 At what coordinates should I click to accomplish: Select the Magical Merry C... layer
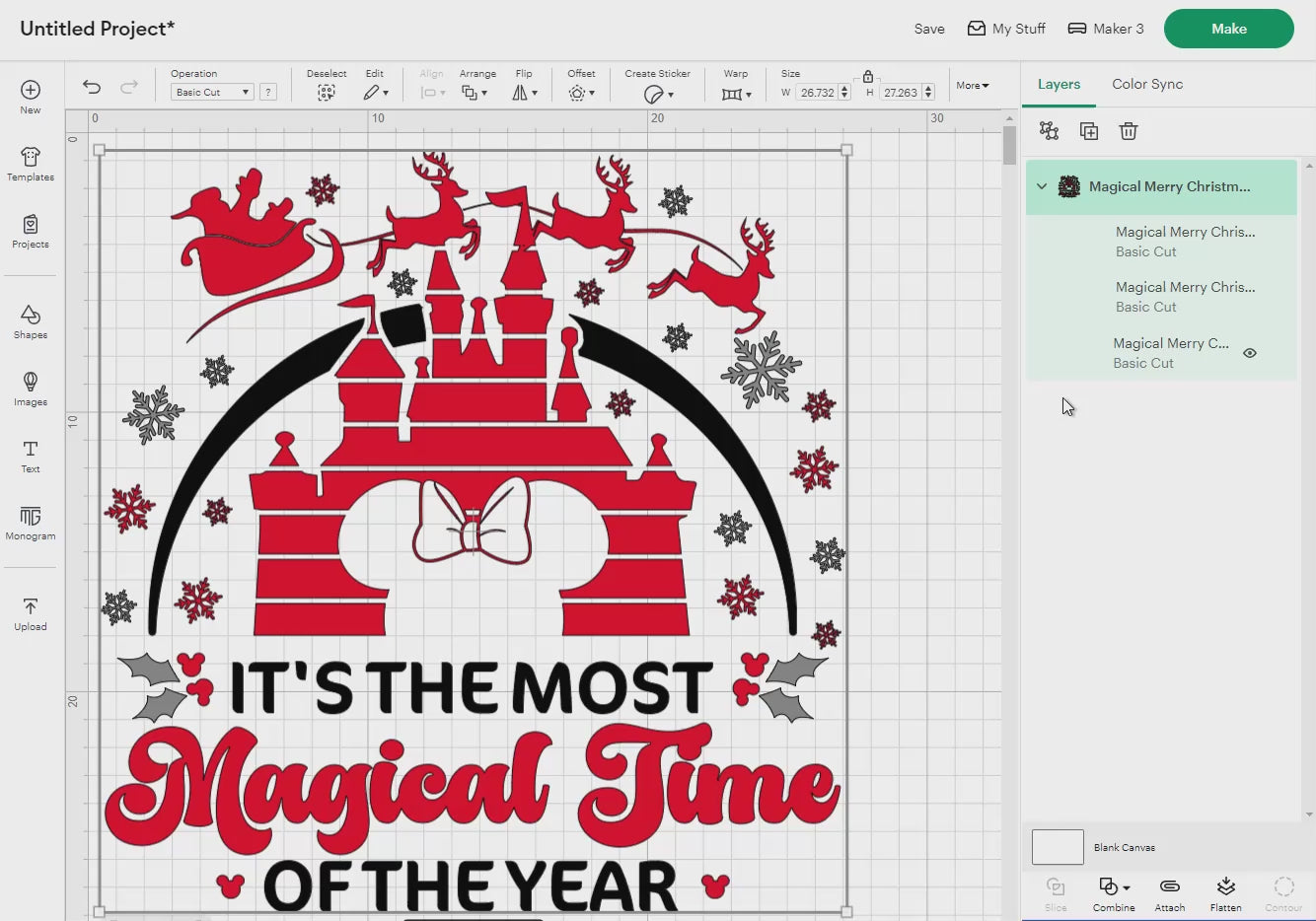click(1161, 353)
